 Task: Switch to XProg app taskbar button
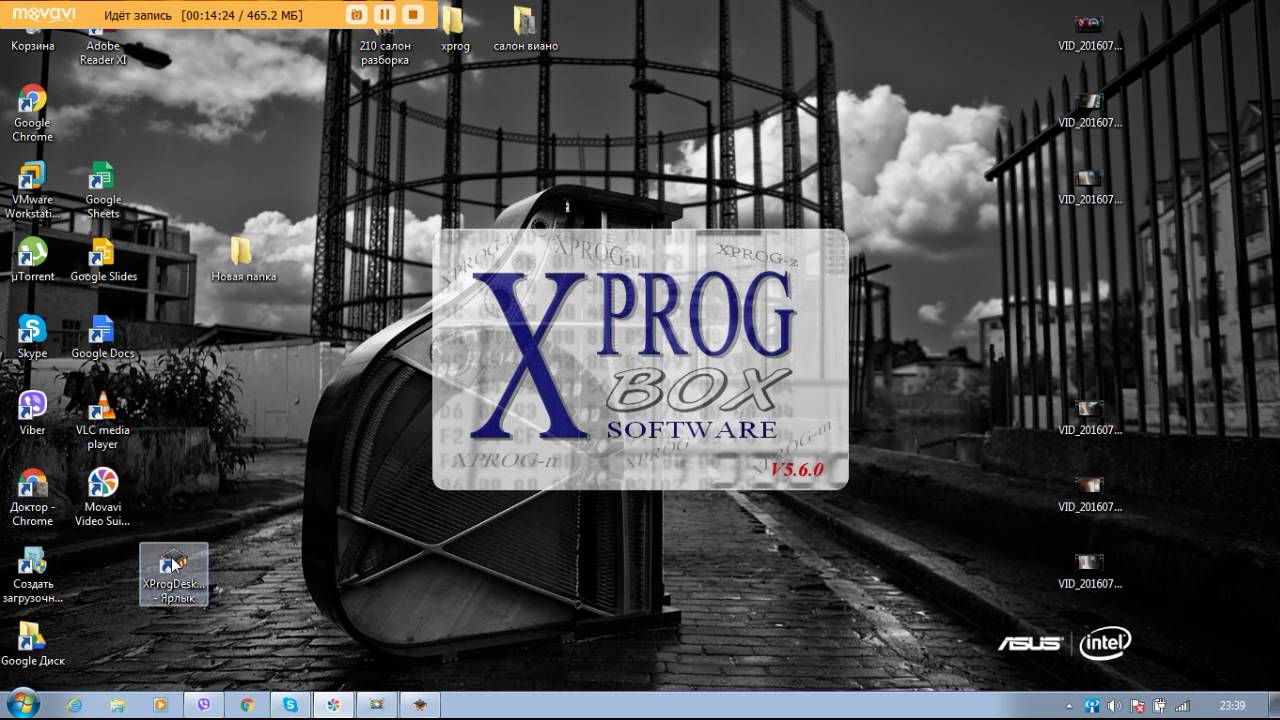point(420,705)
